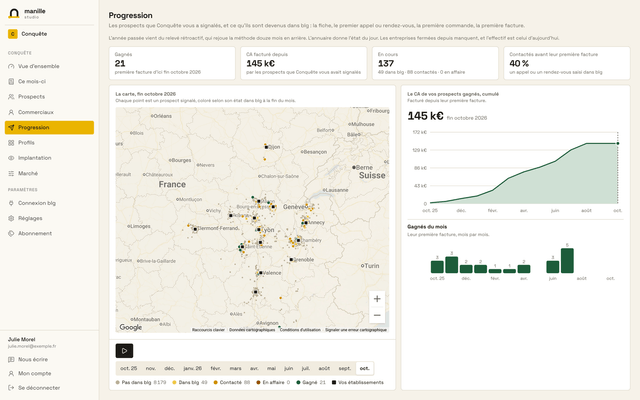Select mars on the month timeline
Image resolution: width=640 pixels, height=400 pixels.
(236, 368)
